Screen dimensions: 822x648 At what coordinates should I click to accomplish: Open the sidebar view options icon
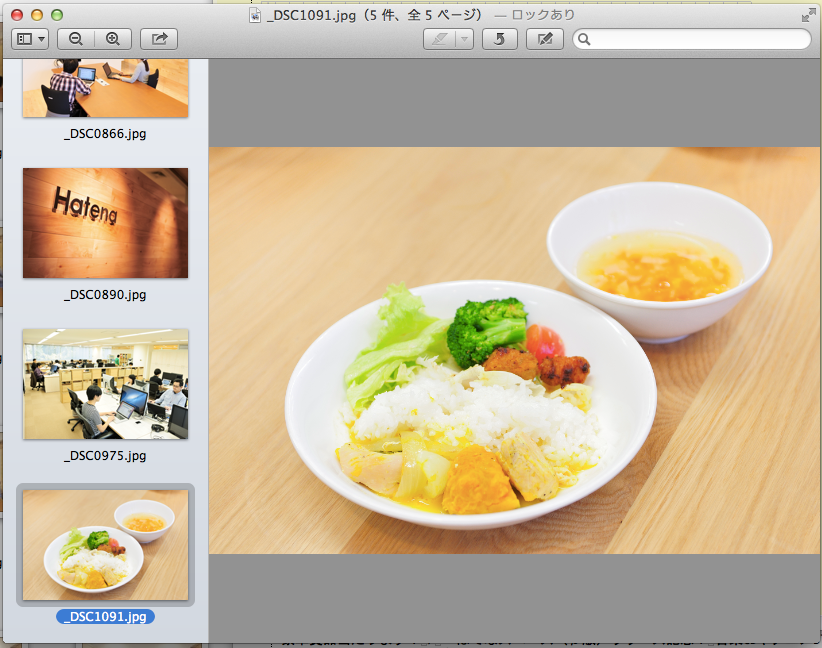click(x=27, y=39)
